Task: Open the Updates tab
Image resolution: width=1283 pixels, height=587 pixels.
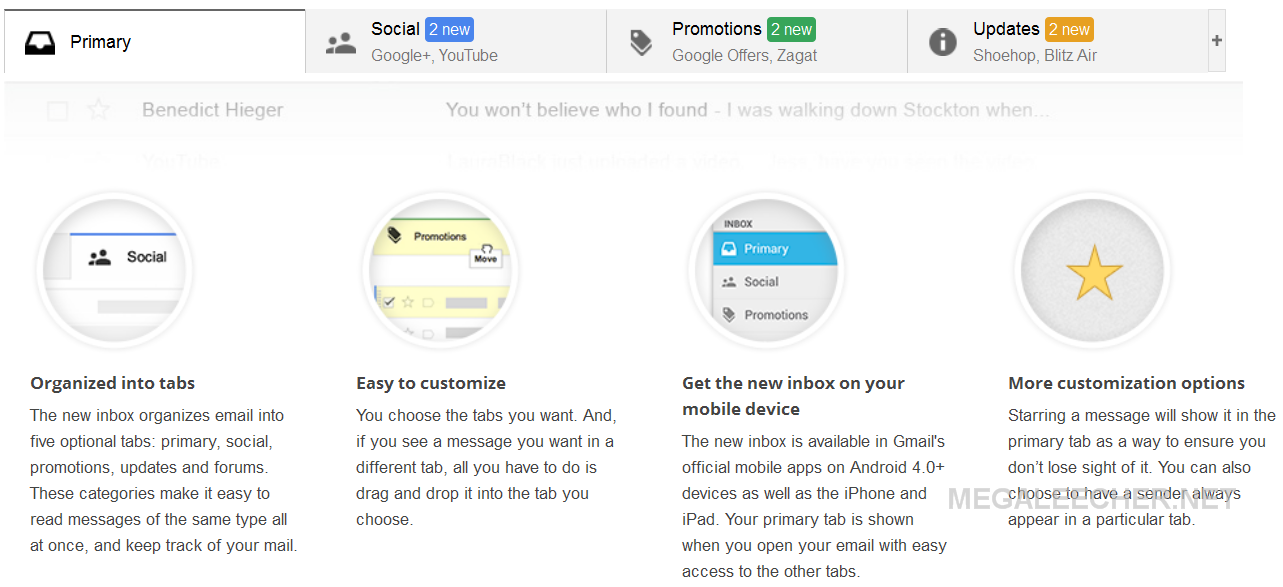Action: (x=1058, y=42)
